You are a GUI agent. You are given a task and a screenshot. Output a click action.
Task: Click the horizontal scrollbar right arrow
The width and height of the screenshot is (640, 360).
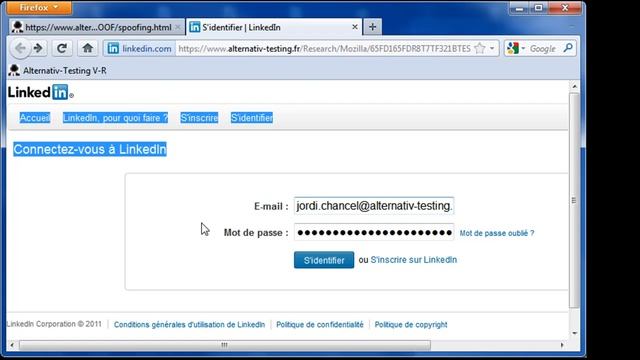tap(562, 345)
